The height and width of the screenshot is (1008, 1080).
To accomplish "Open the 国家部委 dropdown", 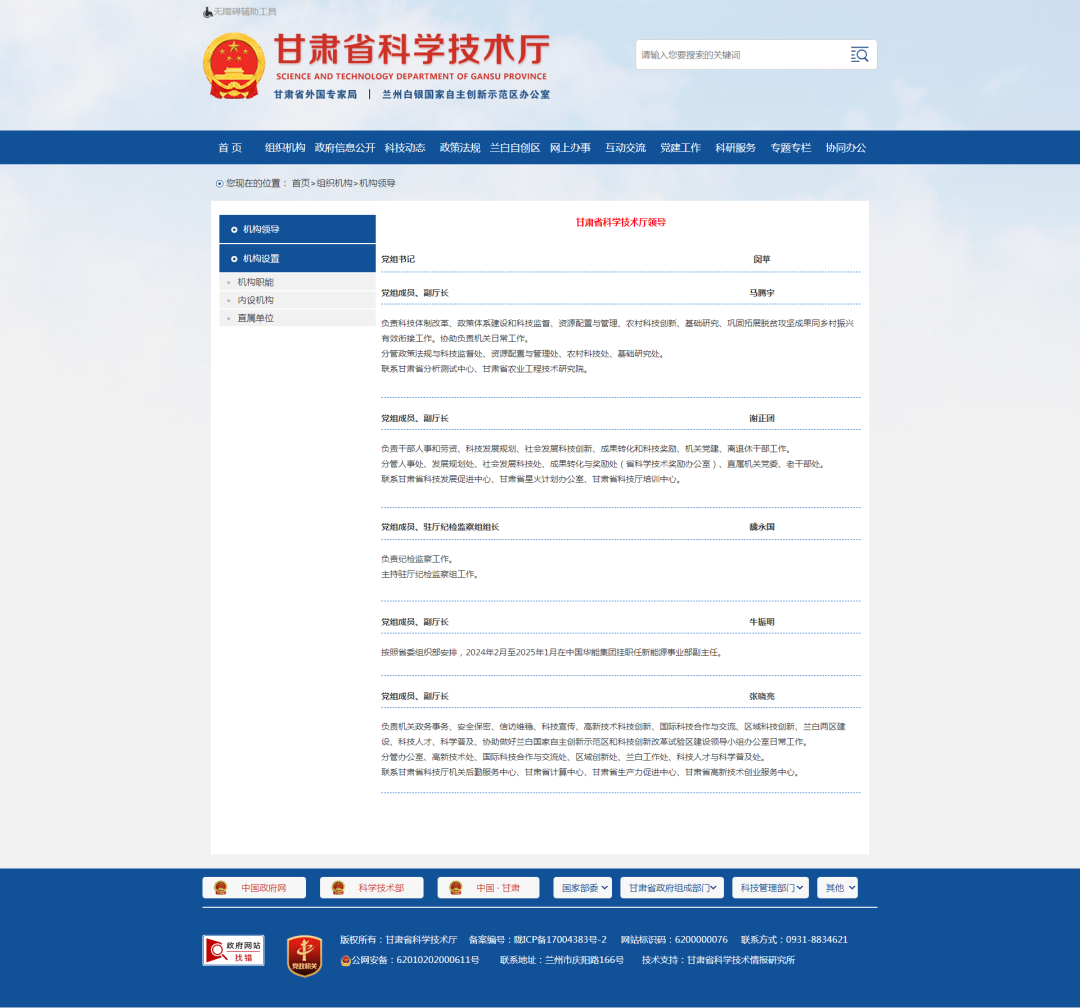I will click(582, 888).
